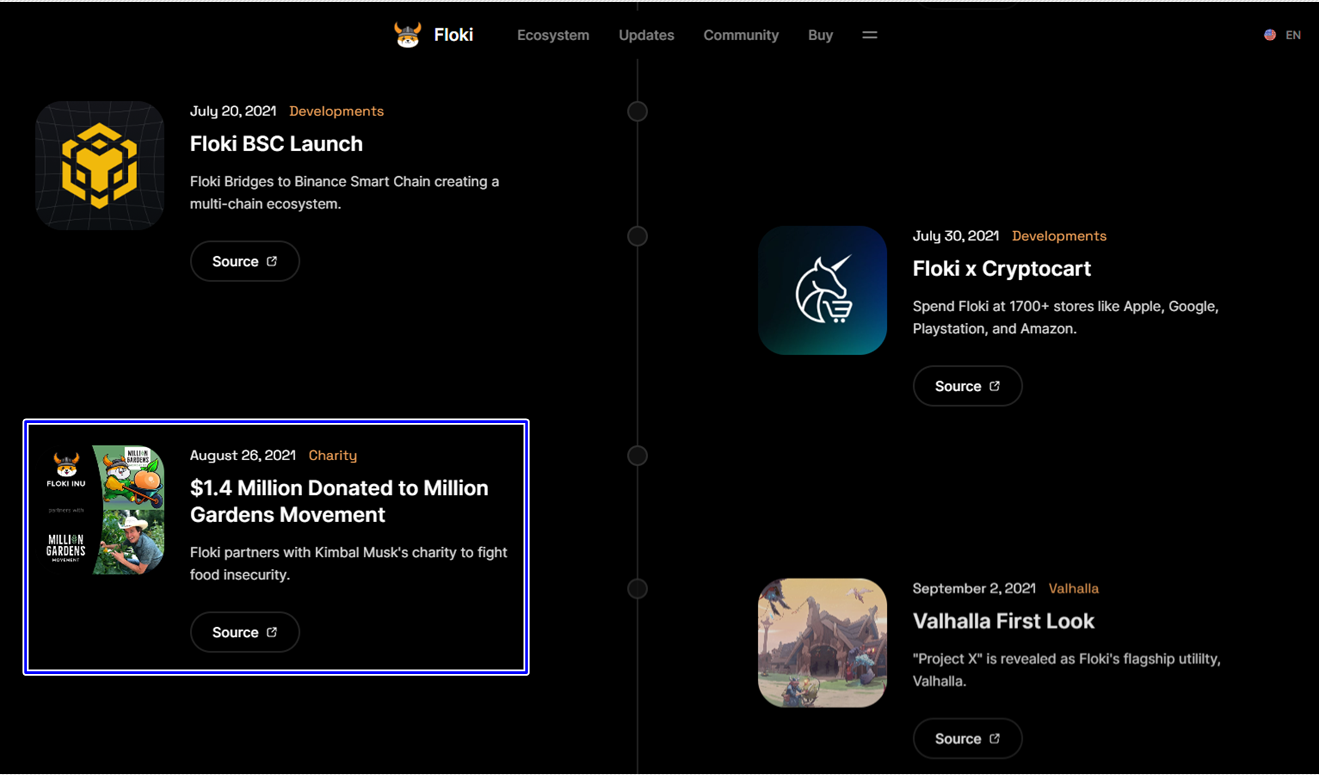This screenshot has width=1319, height=775.
Task: Select timeline marker for Floki x Cryptocart
Action: [637, 236]
